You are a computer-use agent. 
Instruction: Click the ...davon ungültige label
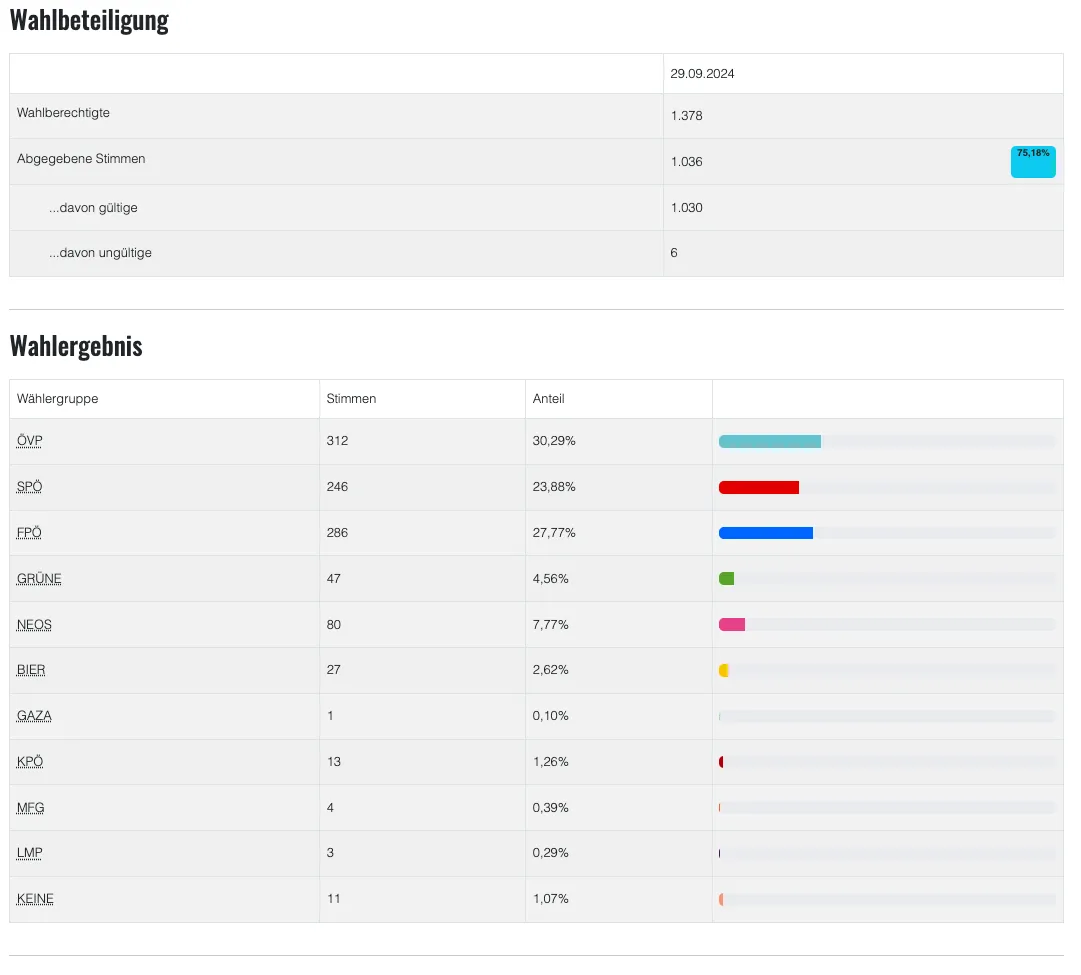[100, 253]
